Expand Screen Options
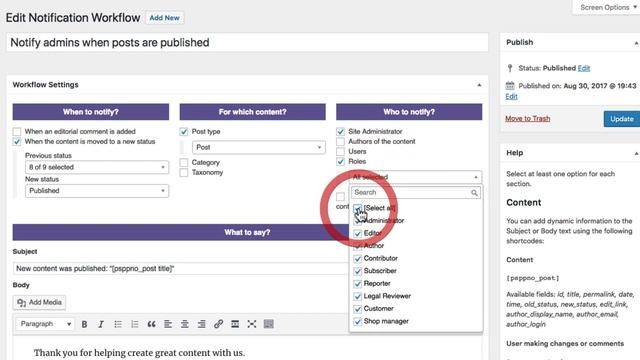 [x=608, y=7]
